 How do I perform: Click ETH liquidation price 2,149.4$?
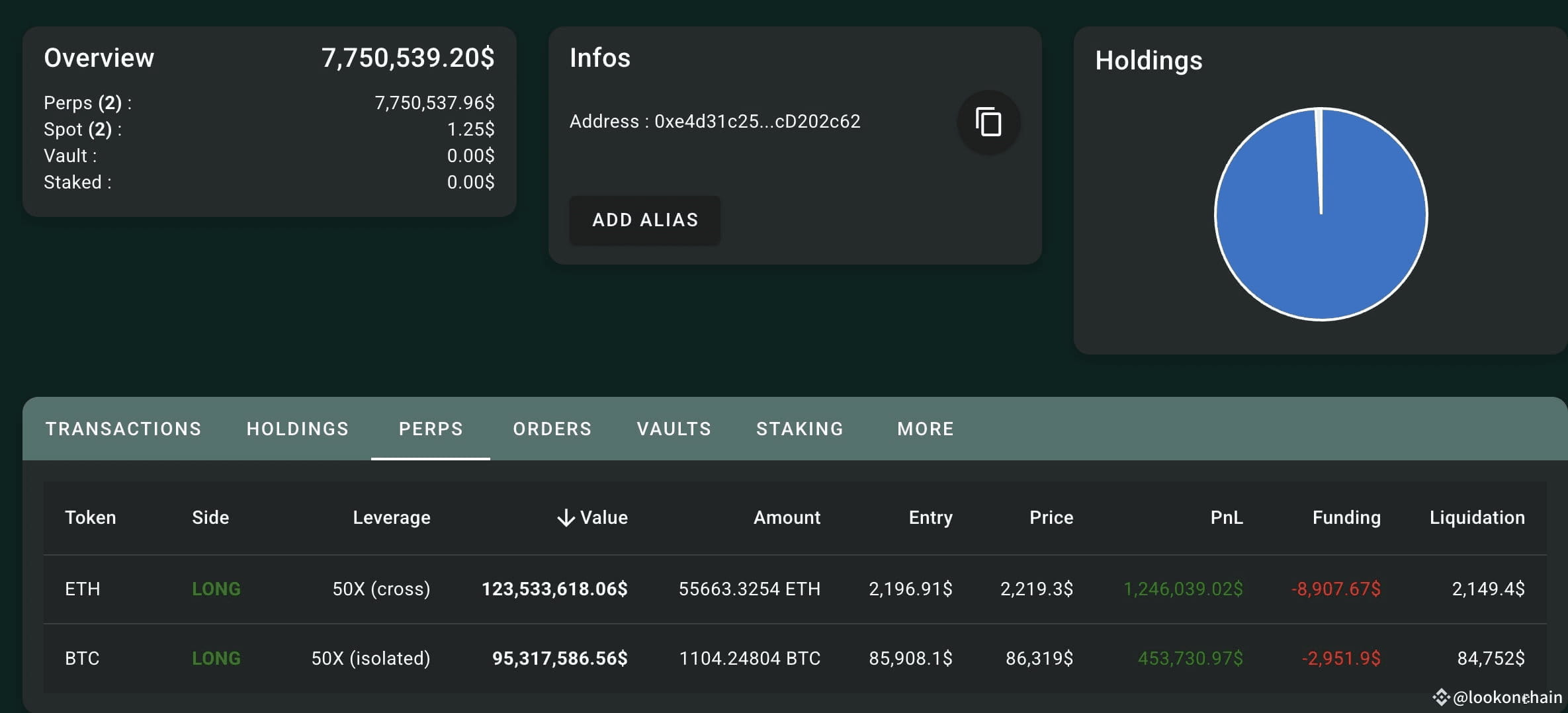pyautogui.click(x=1489, y=589)
